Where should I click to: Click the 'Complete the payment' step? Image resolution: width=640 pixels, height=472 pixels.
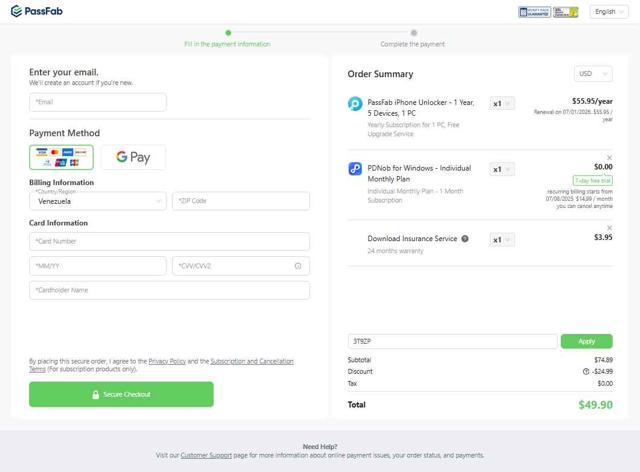413,44
